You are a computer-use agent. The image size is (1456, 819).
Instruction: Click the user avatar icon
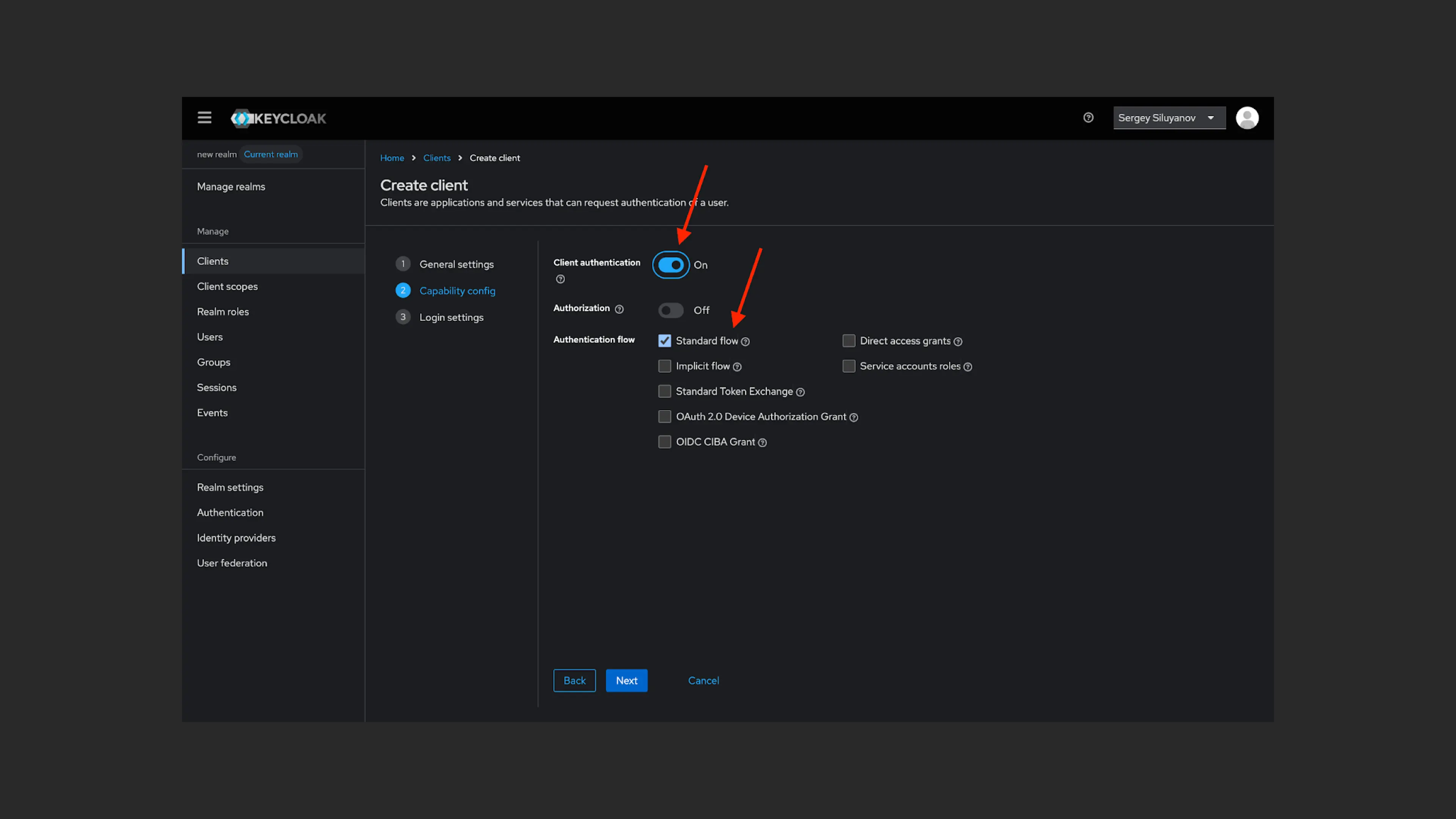[x=1247, y=118]
